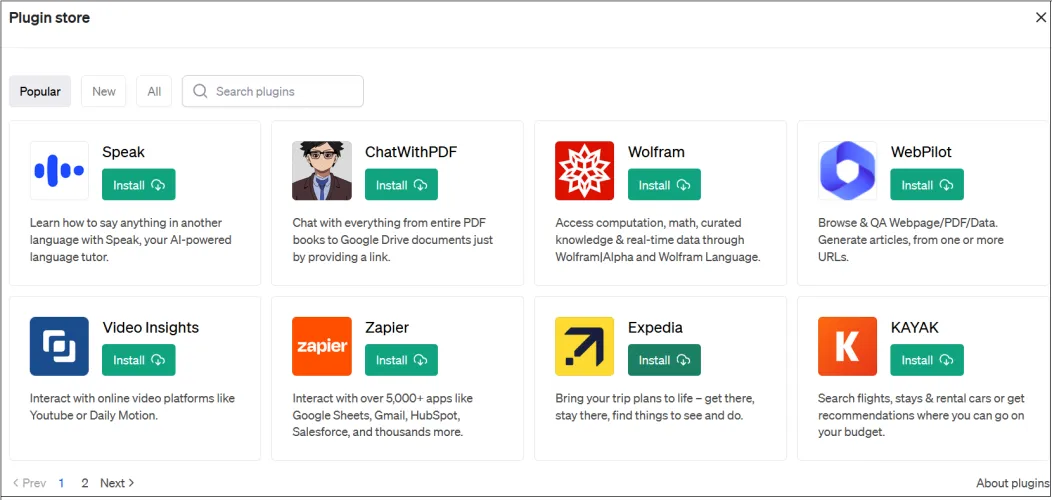Open the About plugins link
Image resolution: width=1052 pixels, height=500 pixels.
click(1012, 483)
